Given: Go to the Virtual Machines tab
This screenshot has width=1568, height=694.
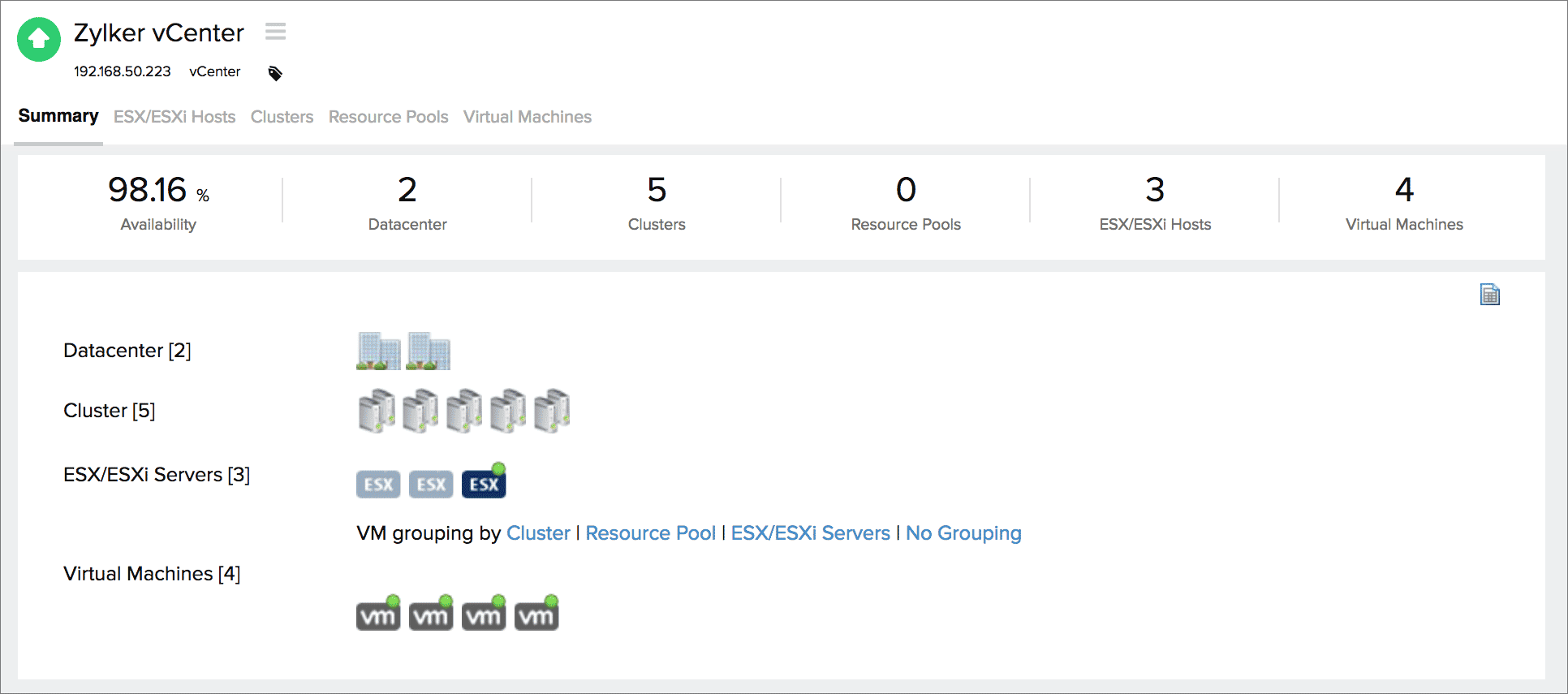Looking at the screenshot, I should [528, 117].
